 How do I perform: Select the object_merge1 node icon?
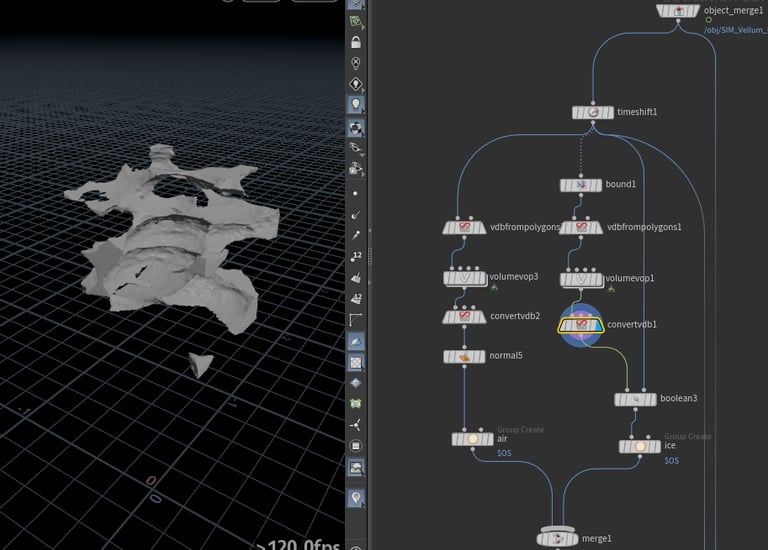(678, 11)
